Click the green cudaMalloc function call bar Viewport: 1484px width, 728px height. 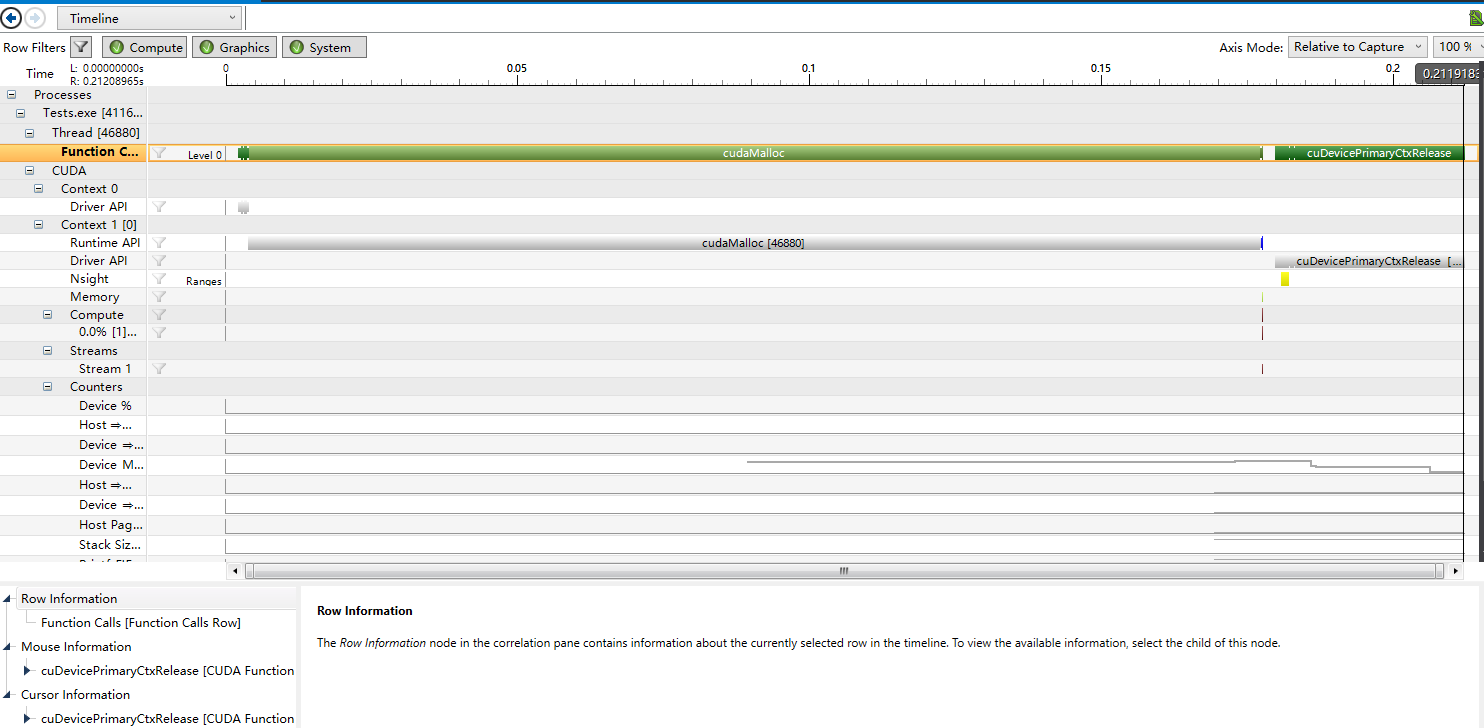[754, 153]
